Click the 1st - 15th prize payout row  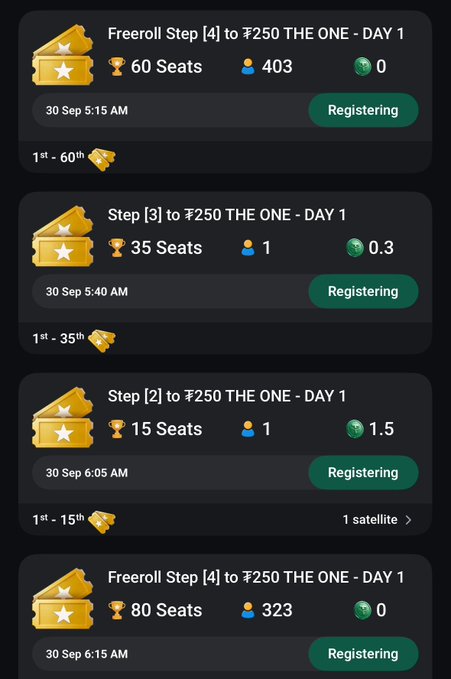click(225, 520)
